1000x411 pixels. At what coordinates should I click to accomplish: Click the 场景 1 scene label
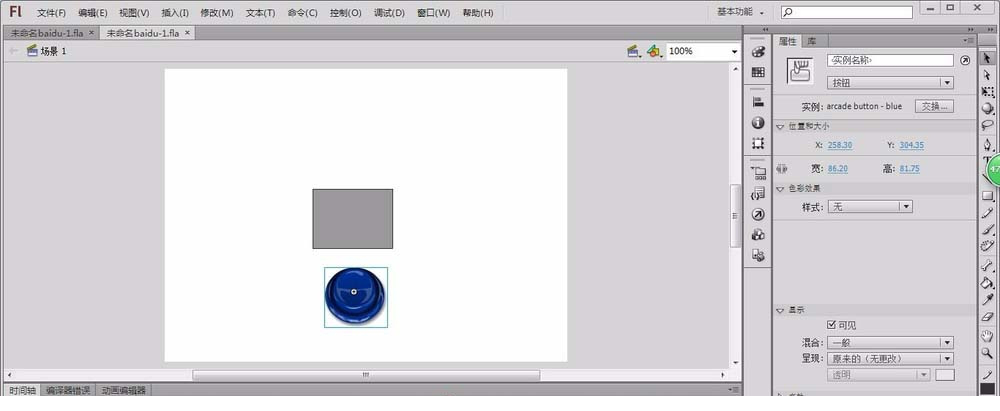tap(54, 51)
